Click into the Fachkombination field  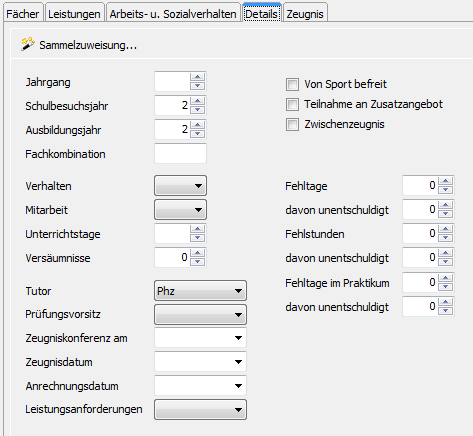click(180, 154)
